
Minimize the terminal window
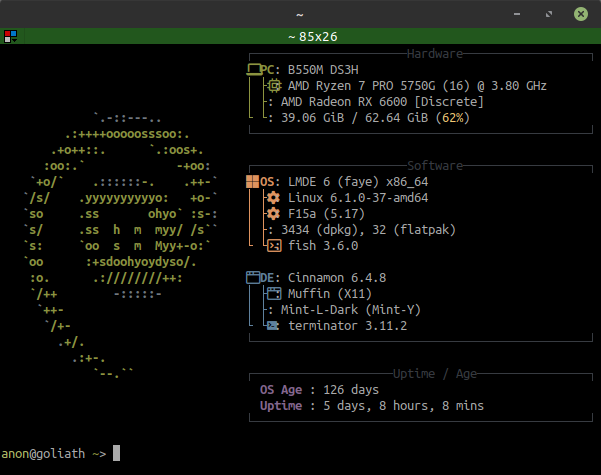point(517,14)
